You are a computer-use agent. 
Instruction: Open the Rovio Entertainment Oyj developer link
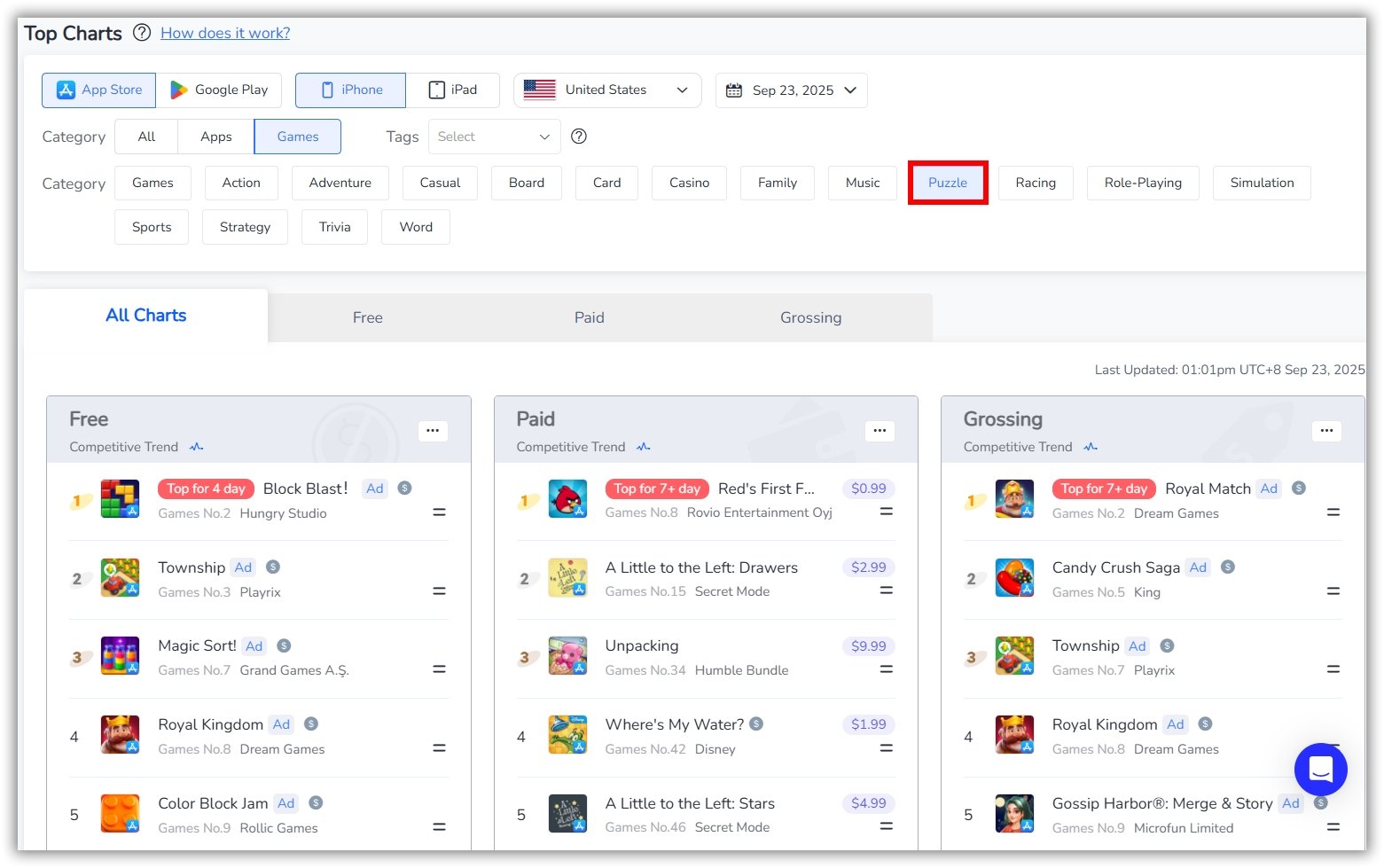tap(759, 512)
